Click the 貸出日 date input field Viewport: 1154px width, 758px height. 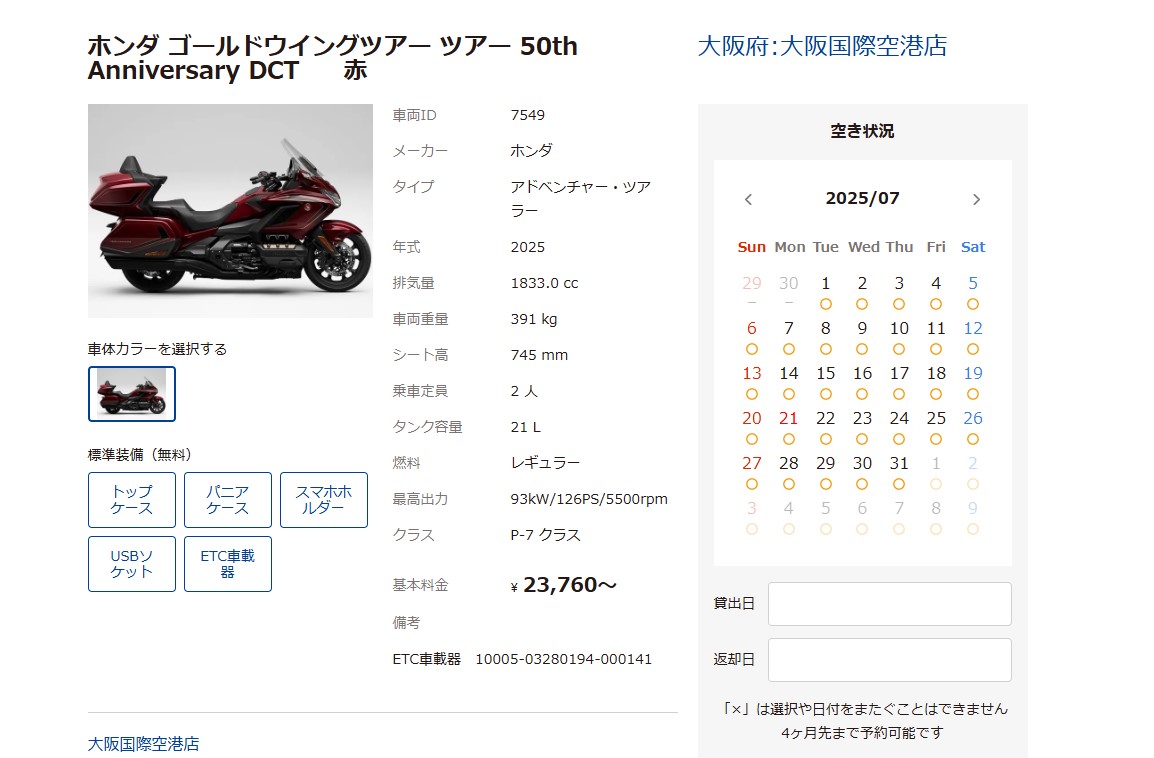pos(890,603)
